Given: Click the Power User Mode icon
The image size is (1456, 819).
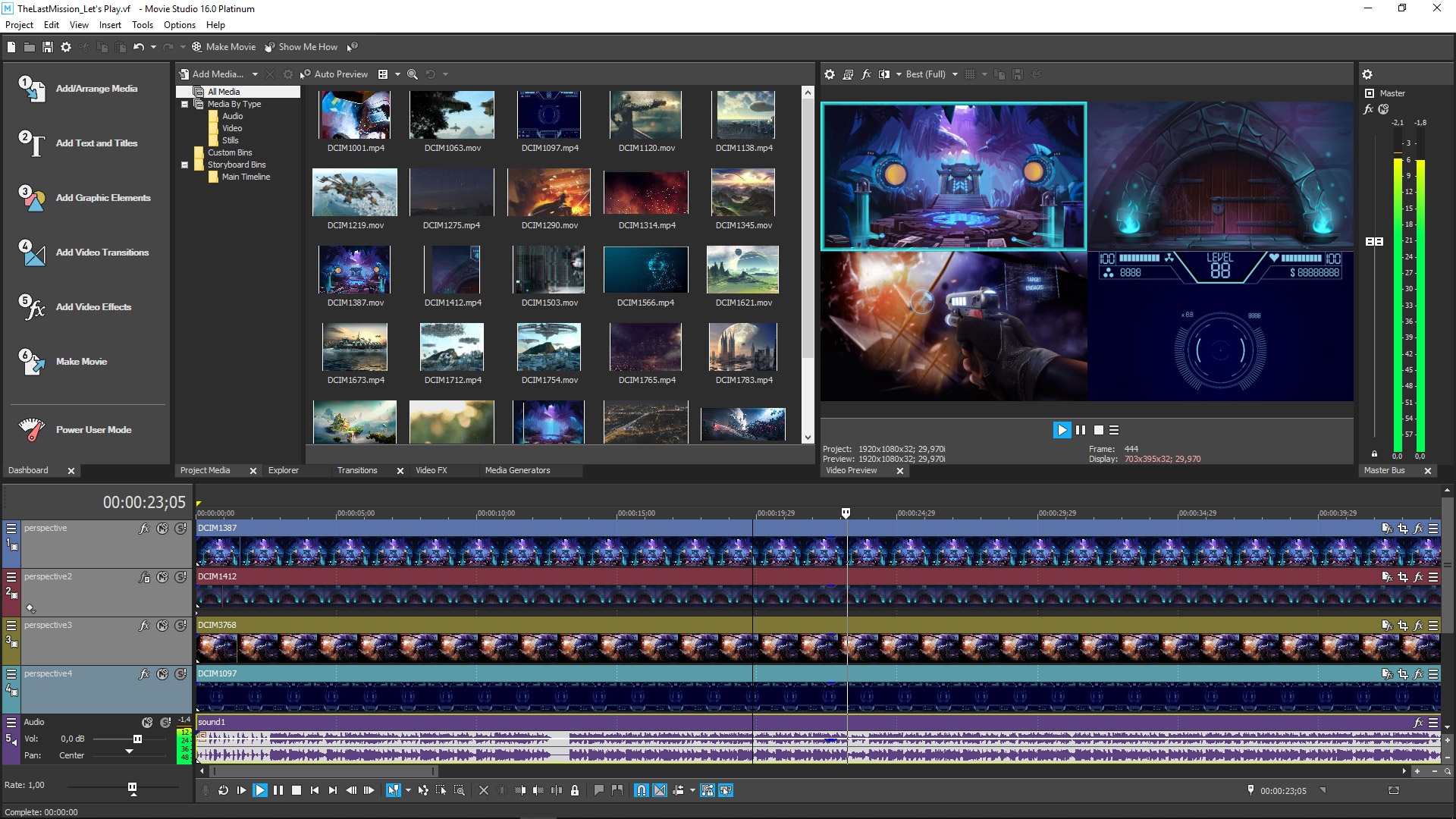Looking at the screenshot, I should point(31,429).
